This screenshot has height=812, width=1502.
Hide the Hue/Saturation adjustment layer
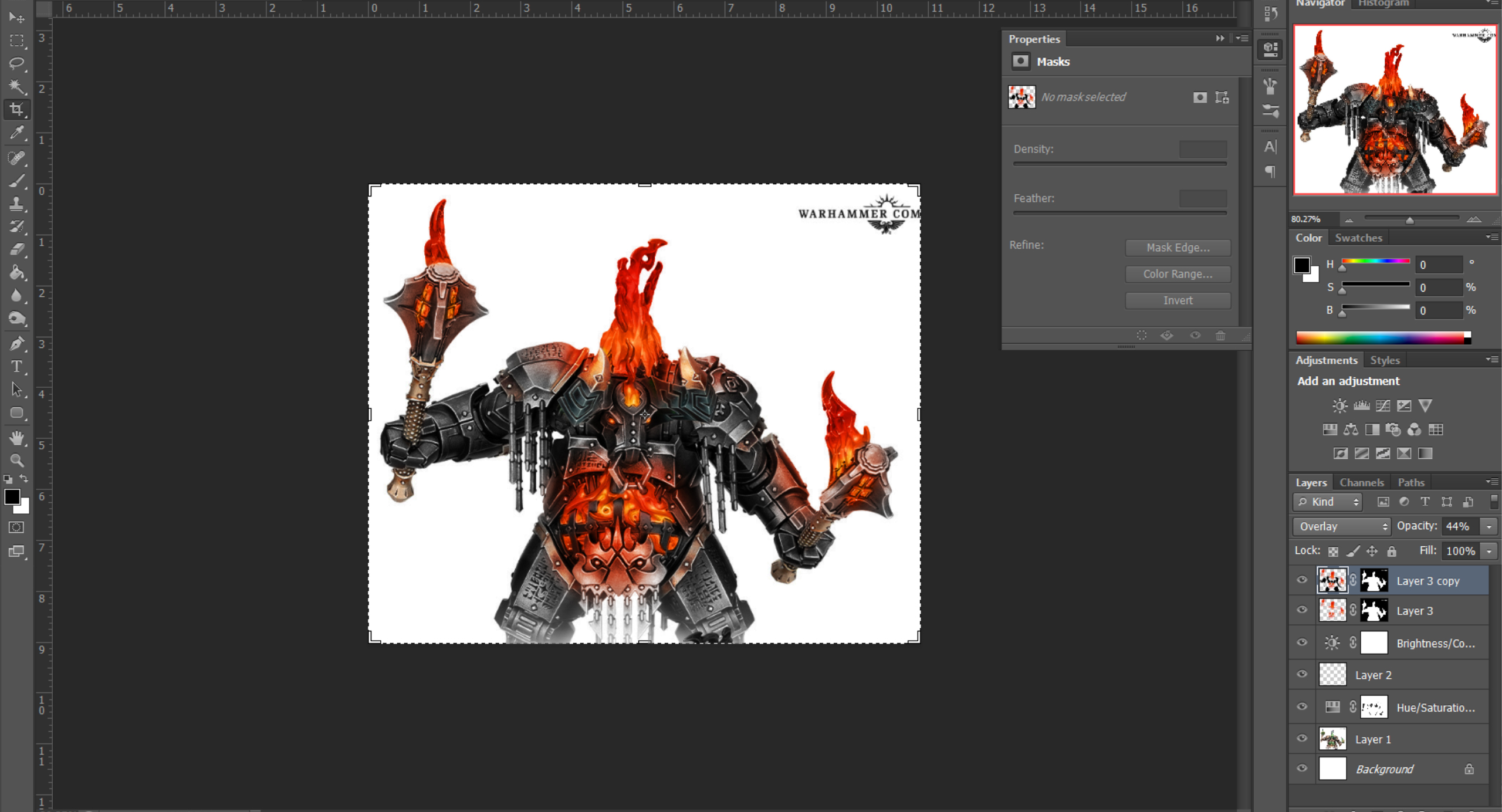(x=1302, y=707)
